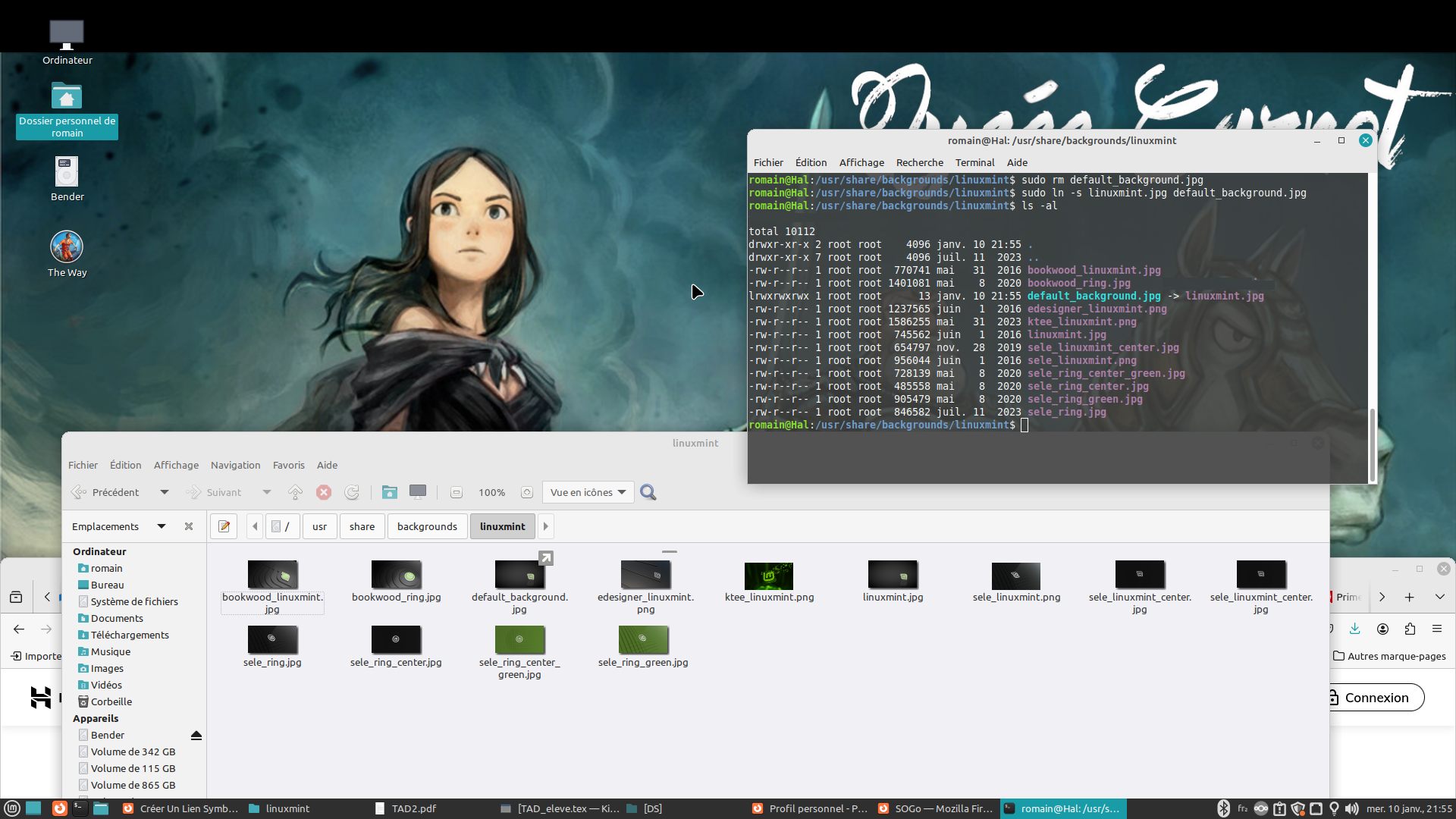Open the file manager search tool
This screenshot has height=819, width=1456.
648,492
